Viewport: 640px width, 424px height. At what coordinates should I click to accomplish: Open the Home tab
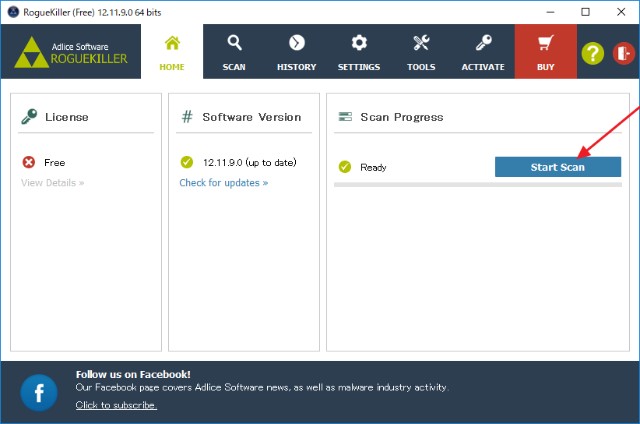click(172, 52)
